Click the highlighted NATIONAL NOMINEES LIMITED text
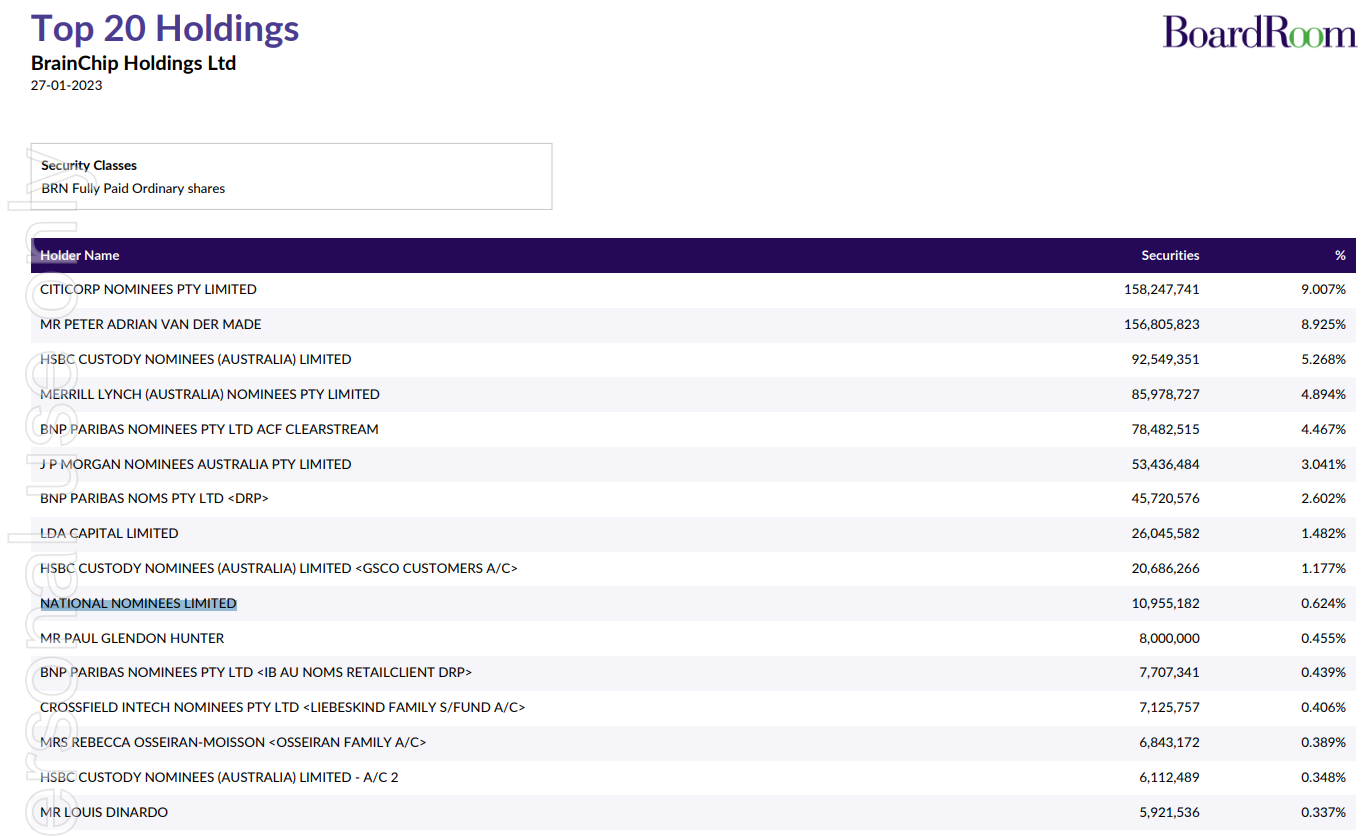The height and width of the screenshot is (836, 1371). click(x=138, y=603)
